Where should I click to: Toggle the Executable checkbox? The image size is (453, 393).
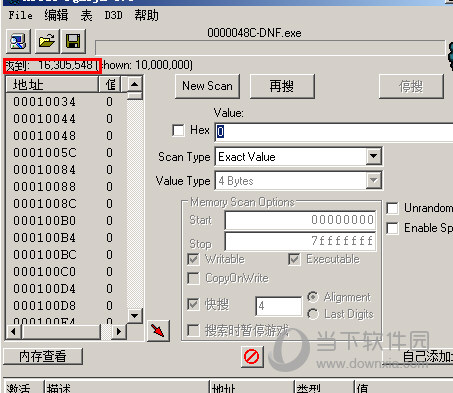tap(294, 259)
